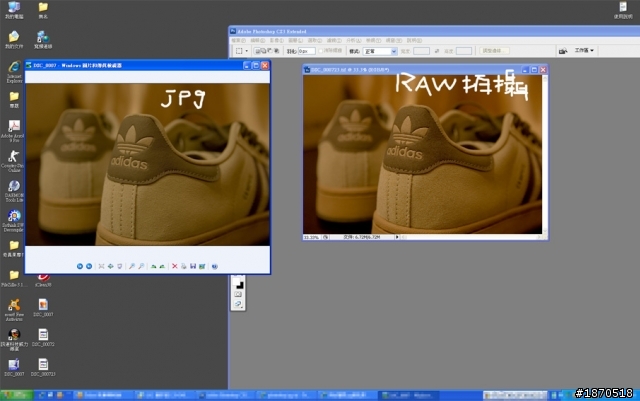640x401 pixels.
Task: Go to next image in Picture Viewer
Action: point(89,266)
